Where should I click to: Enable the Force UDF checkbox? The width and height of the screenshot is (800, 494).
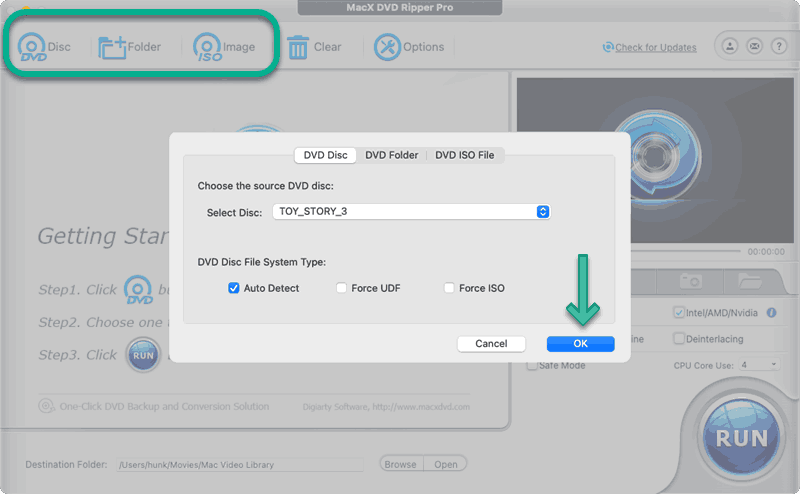pyautogui.click(x=341, y=288)
